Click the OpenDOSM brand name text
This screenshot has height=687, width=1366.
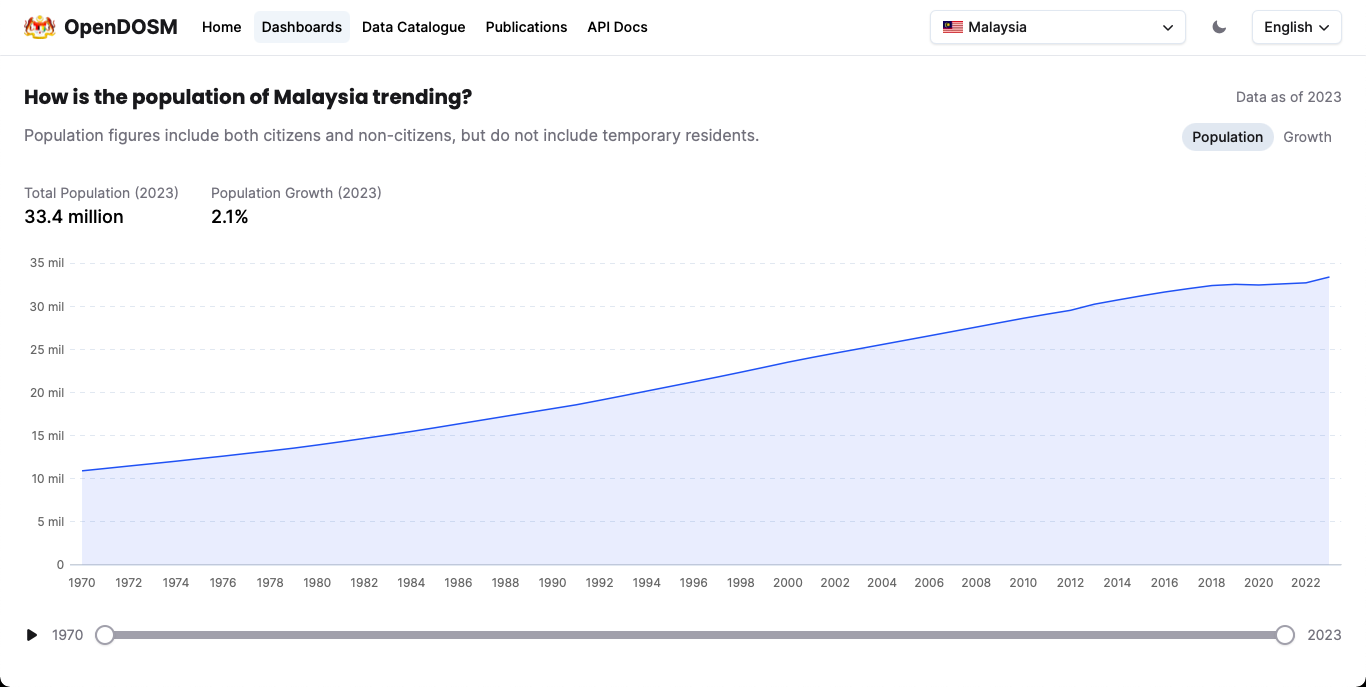coord(120,27)
